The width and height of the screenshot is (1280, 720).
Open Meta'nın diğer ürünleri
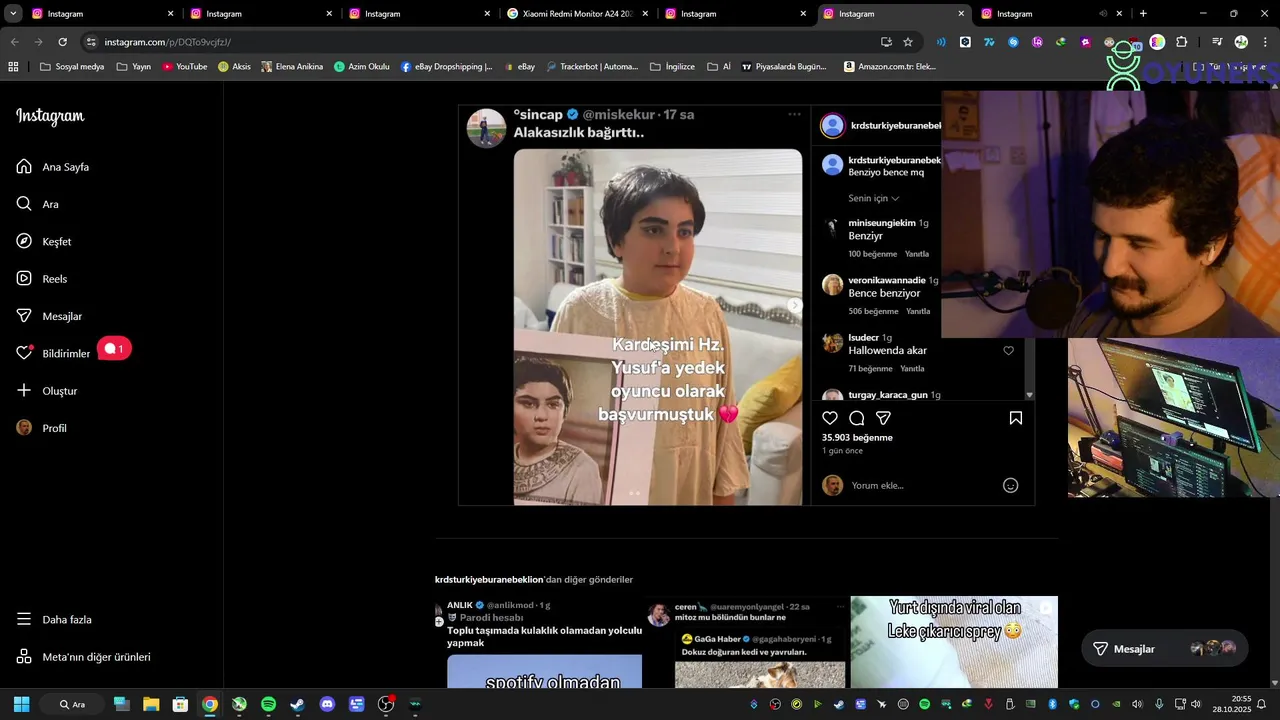click(x=83, y=657)
